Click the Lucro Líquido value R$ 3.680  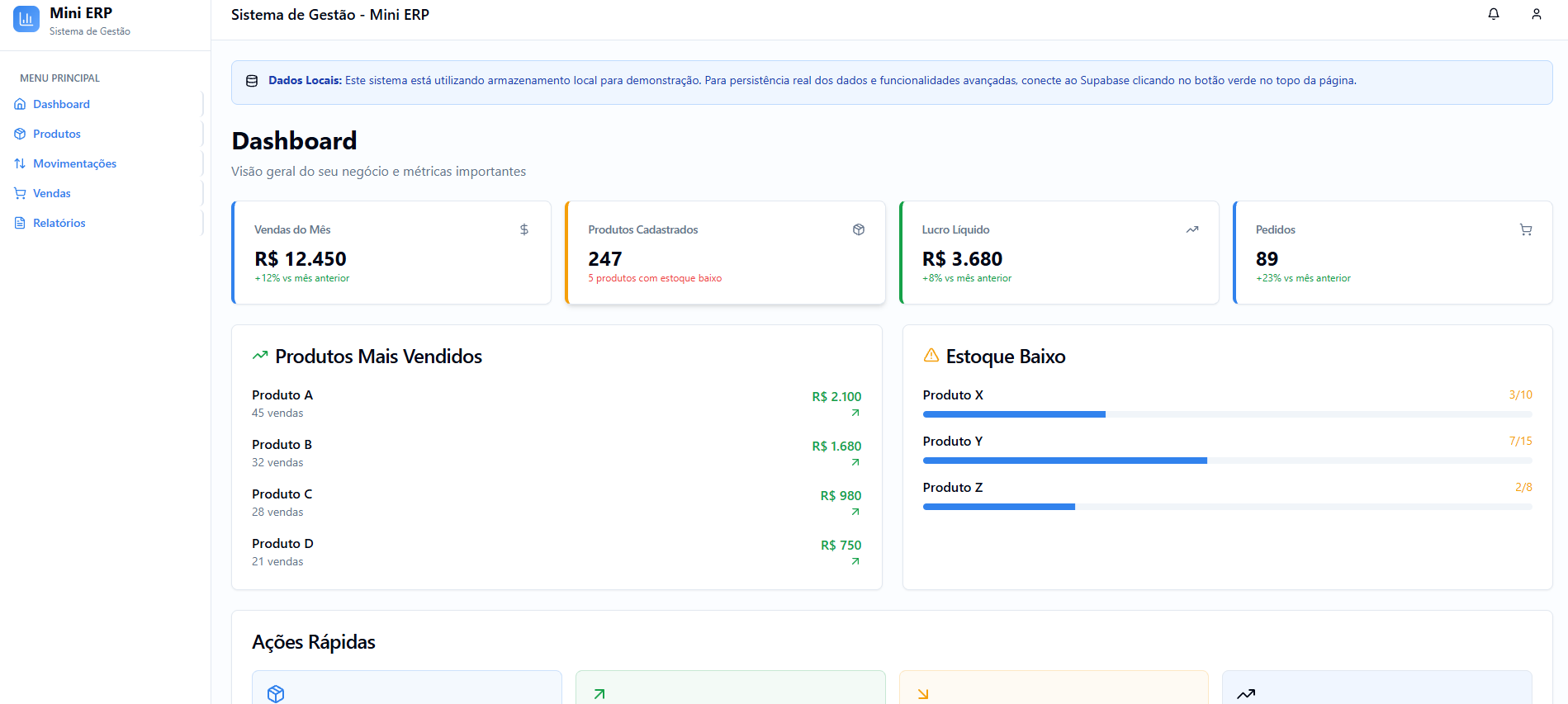pyautogui.click(x=962, y=259)
